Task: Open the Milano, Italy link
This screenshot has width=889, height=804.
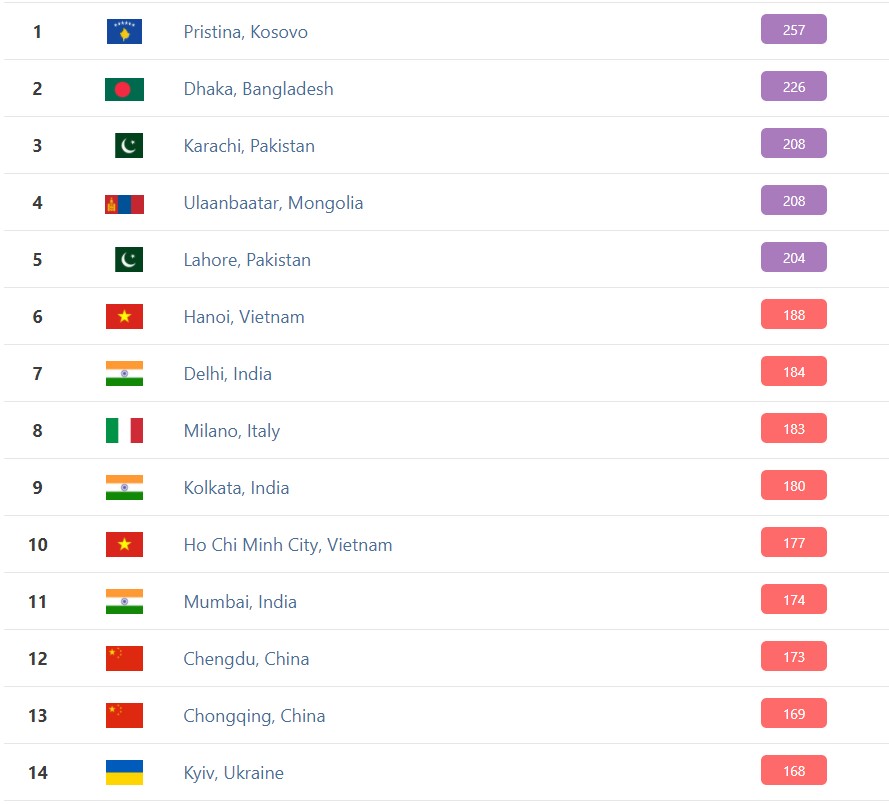Action: point(231,431)
